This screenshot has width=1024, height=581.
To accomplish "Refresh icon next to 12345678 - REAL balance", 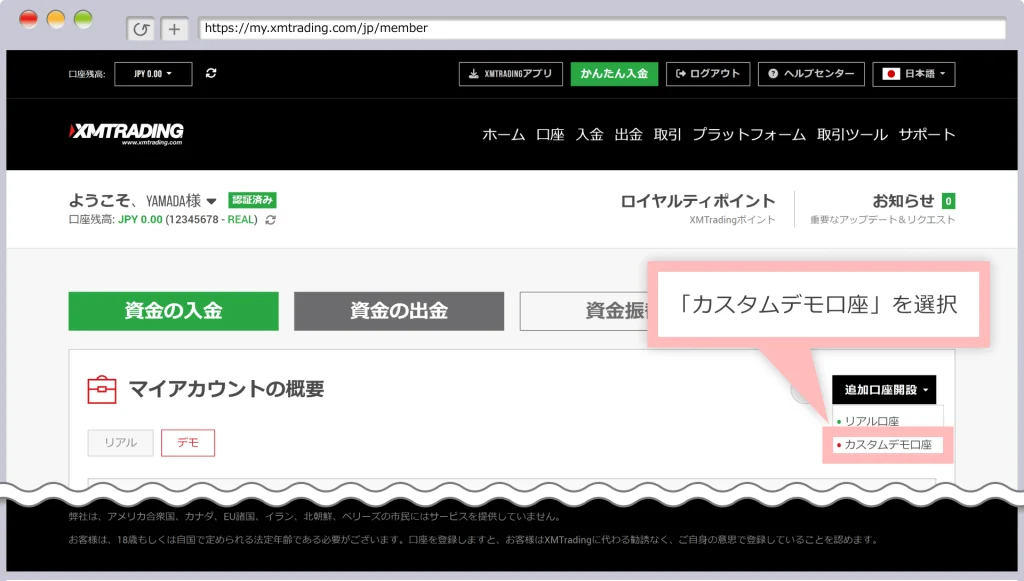I will tap(270, 220).
